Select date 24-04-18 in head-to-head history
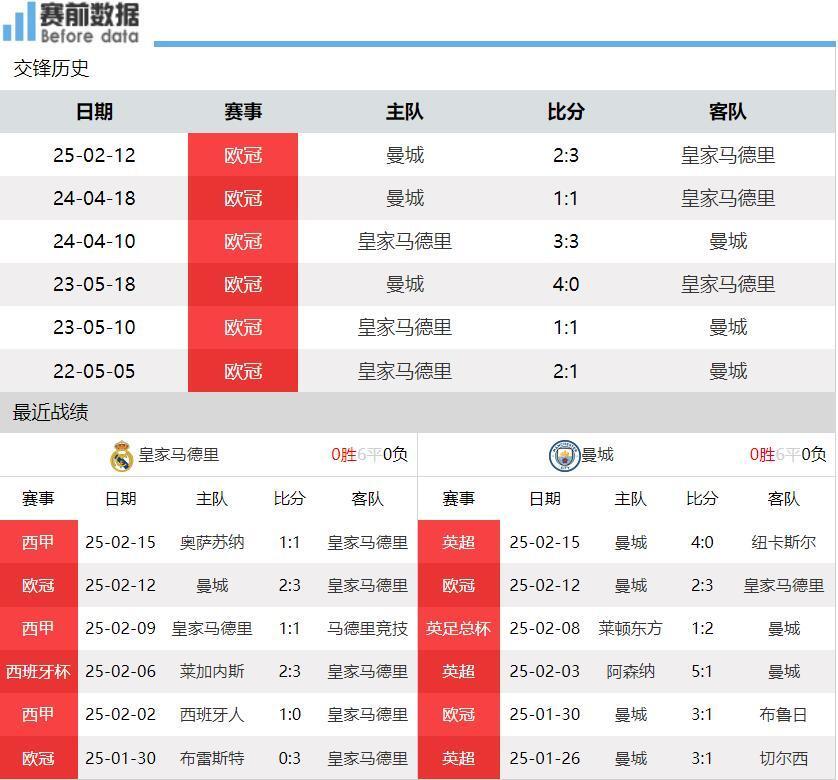This screenshot has height=780, width=838. click(x=95, y=198)
